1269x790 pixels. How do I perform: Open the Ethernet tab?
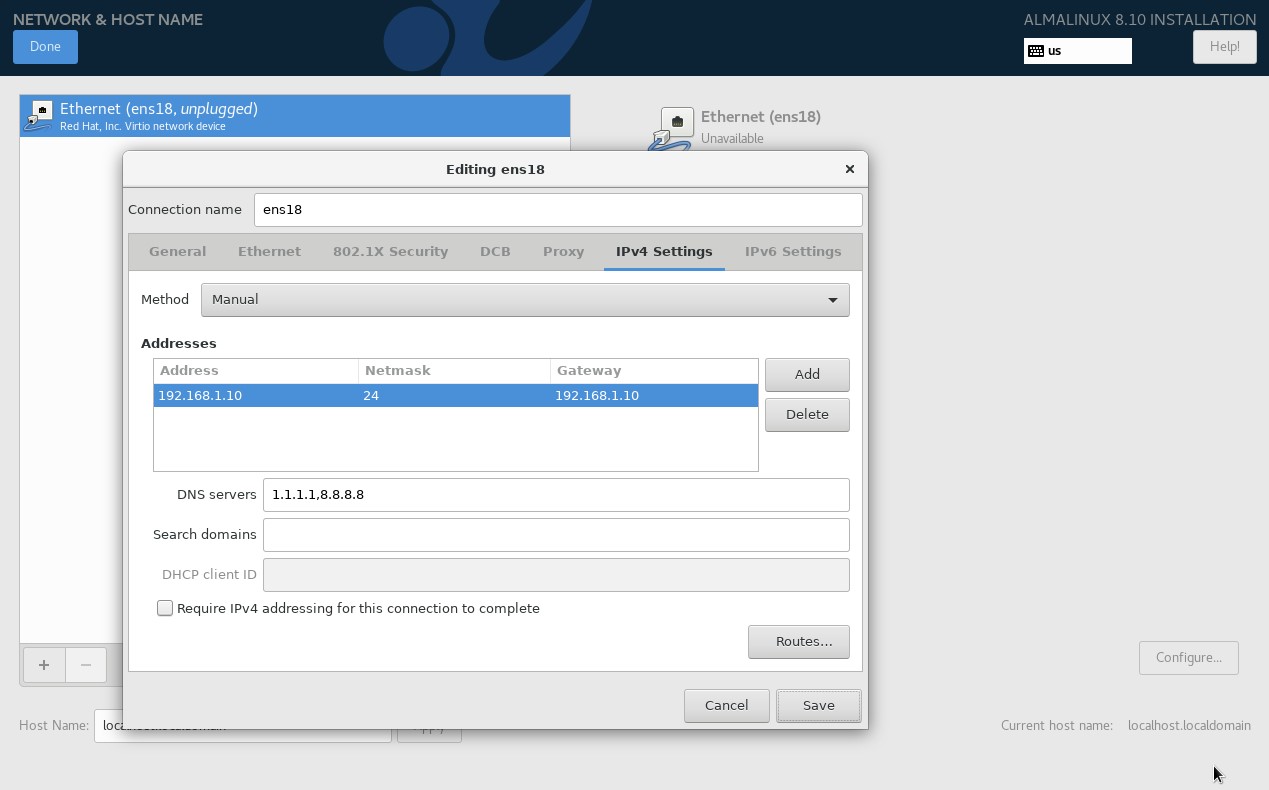tap(269, 252)
